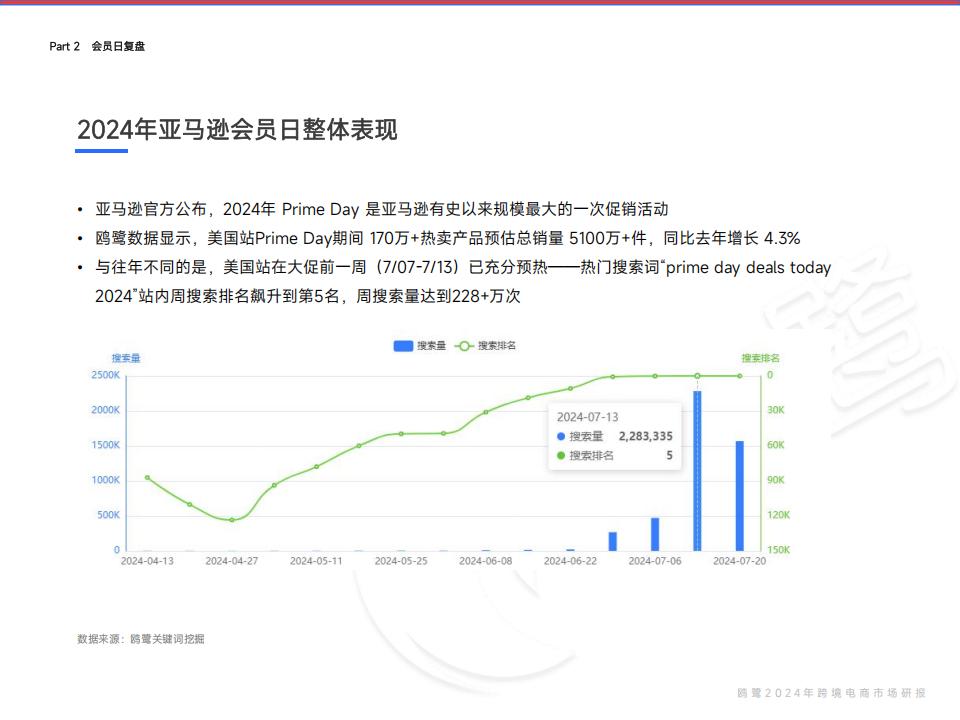
Task: Click the 60K right axis label
Action: pyautogui.click(x=776, y=445)
